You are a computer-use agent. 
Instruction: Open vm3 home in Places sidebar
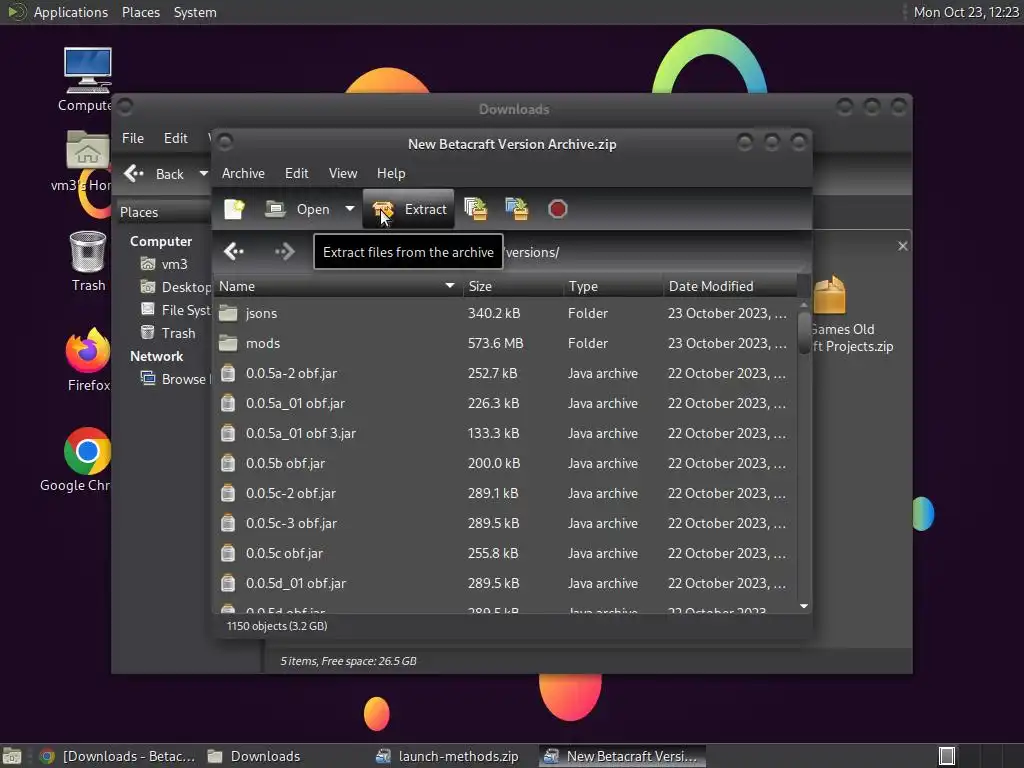(174, 264)
